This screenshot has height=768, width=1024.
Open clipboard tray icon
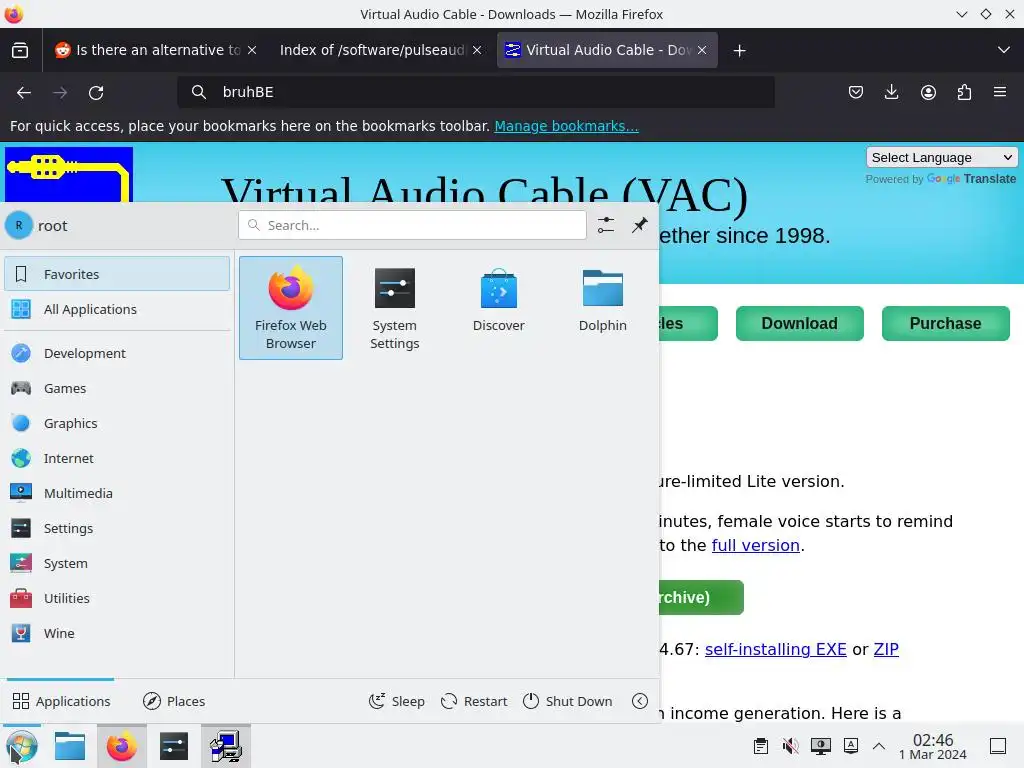point(760,746)
